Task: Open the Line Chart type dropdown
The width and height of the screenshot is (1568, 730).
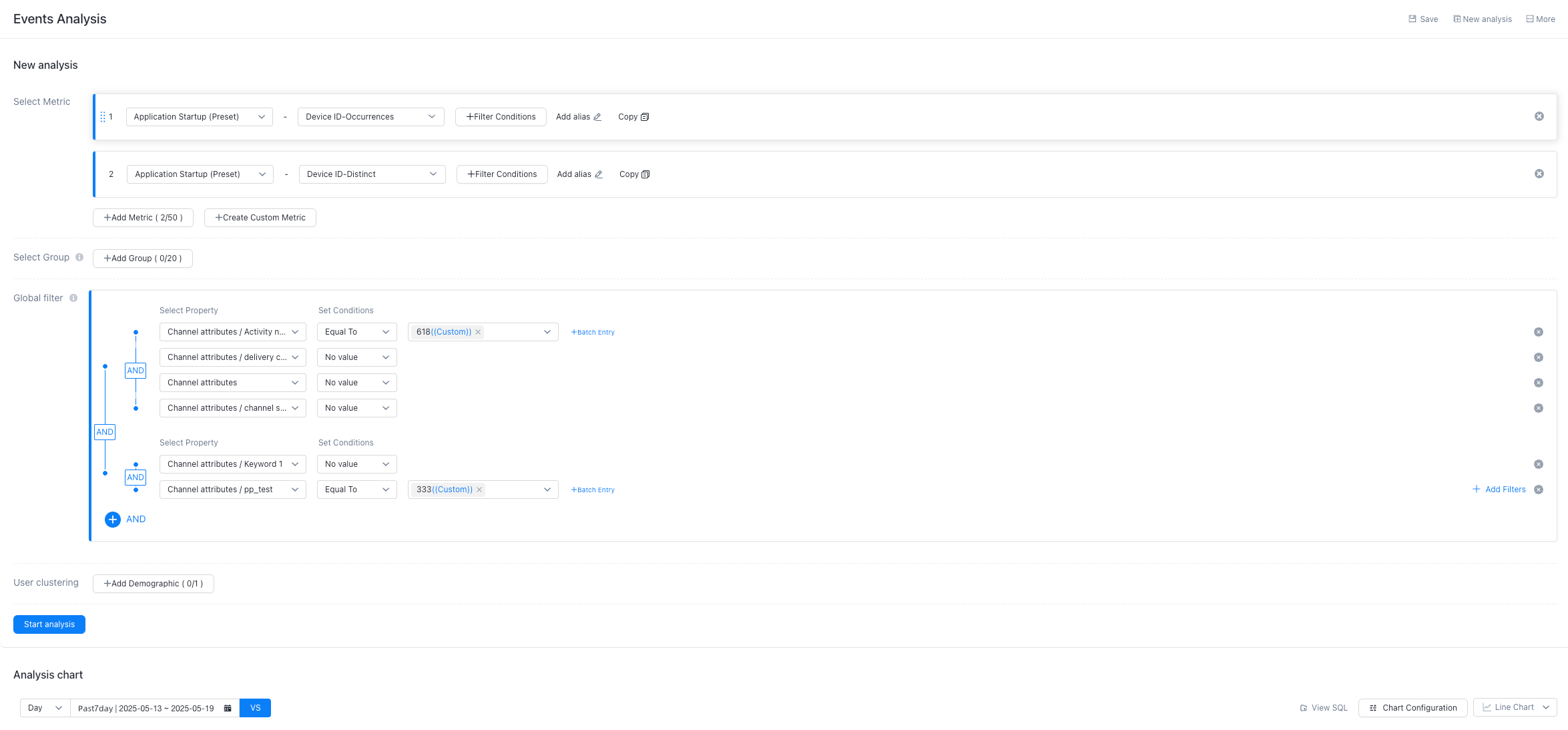Action: pyautogui.click(x=1515, y=707)
